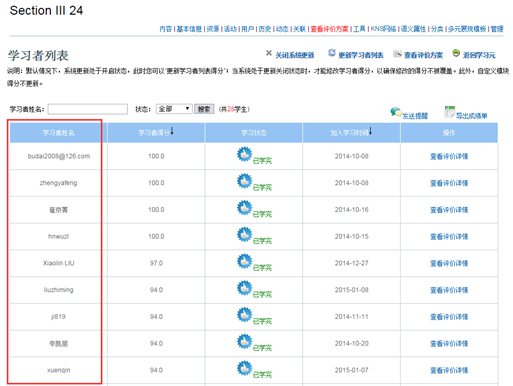Viewport: 513px width, 386px height.
Task: Open the 内容 tab
Action: pyautogui.click(x=165, y=29)
